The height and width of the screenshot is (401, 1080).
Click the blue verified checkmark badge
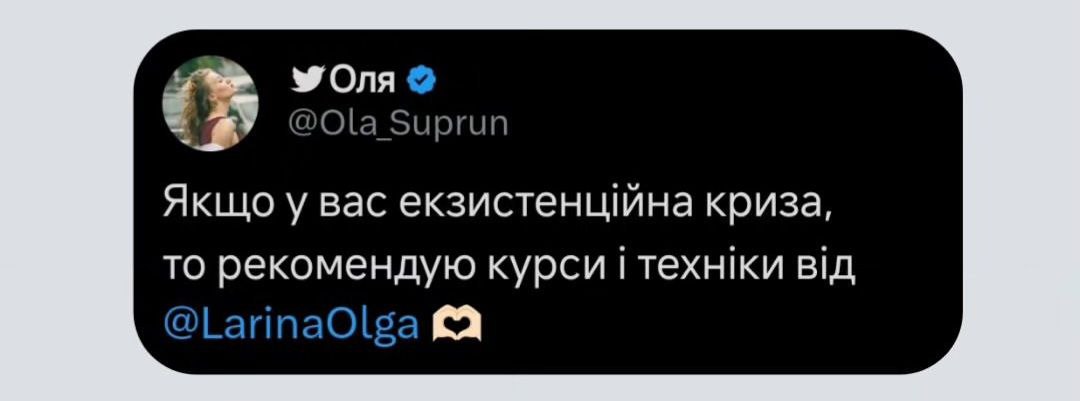click(422, 78)
